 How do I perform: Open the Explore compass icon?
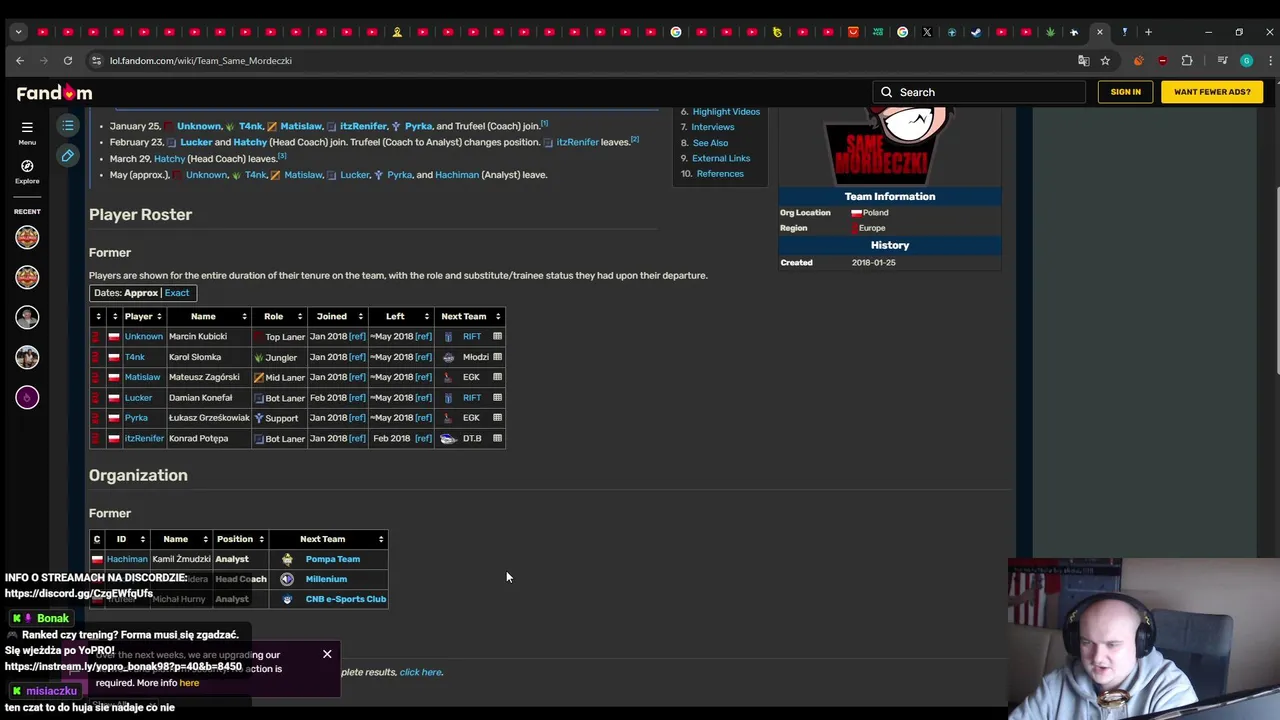coord(27,166)
